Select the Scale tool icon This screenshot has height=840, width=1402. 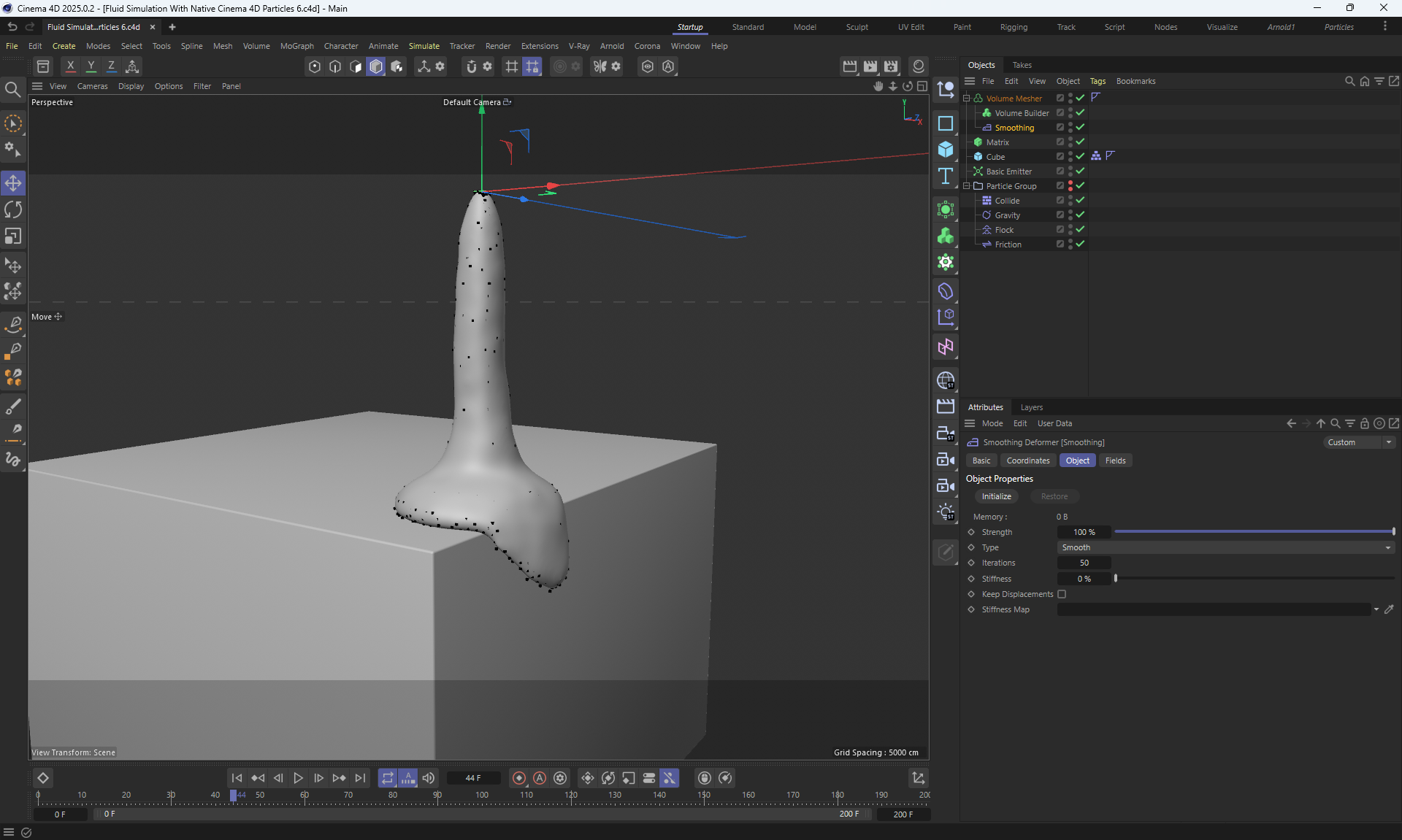13,236
